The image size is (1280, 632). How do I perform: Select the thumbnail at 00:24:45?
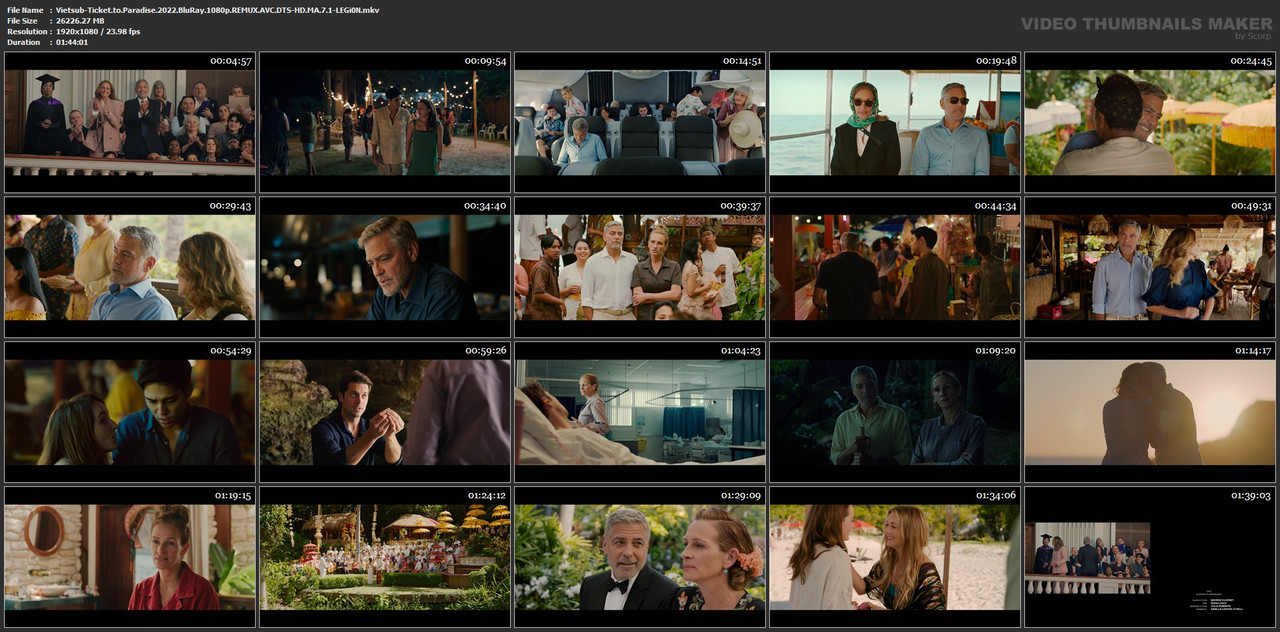(1150, 122)
